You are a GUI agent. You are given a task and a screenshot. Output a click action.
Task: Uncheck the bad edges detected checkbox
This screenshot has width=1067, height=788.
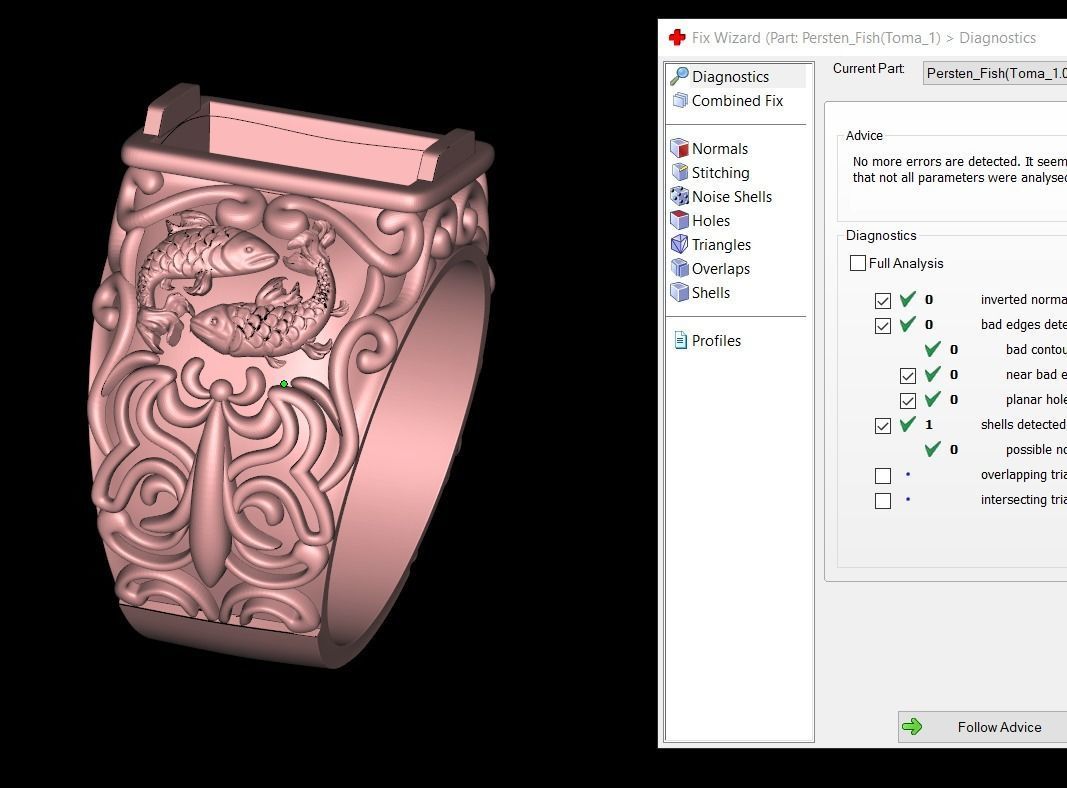[x=883, y=326]
